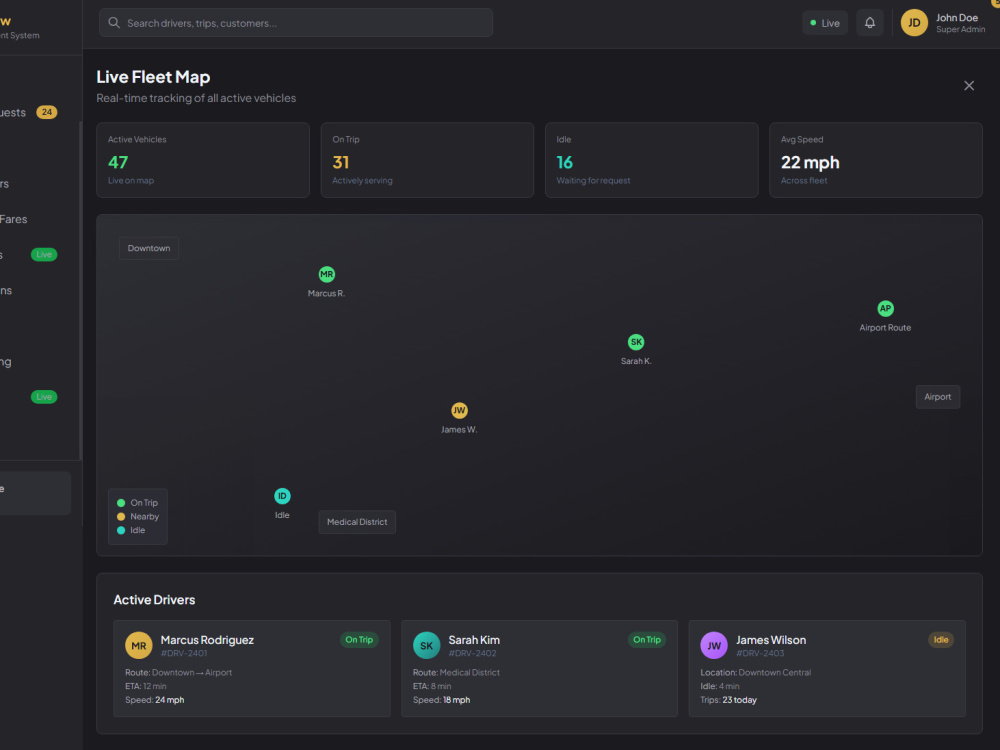Click the Avg Speed 22 mph value
Screen dimensions: 1000x750
(810, 163)
